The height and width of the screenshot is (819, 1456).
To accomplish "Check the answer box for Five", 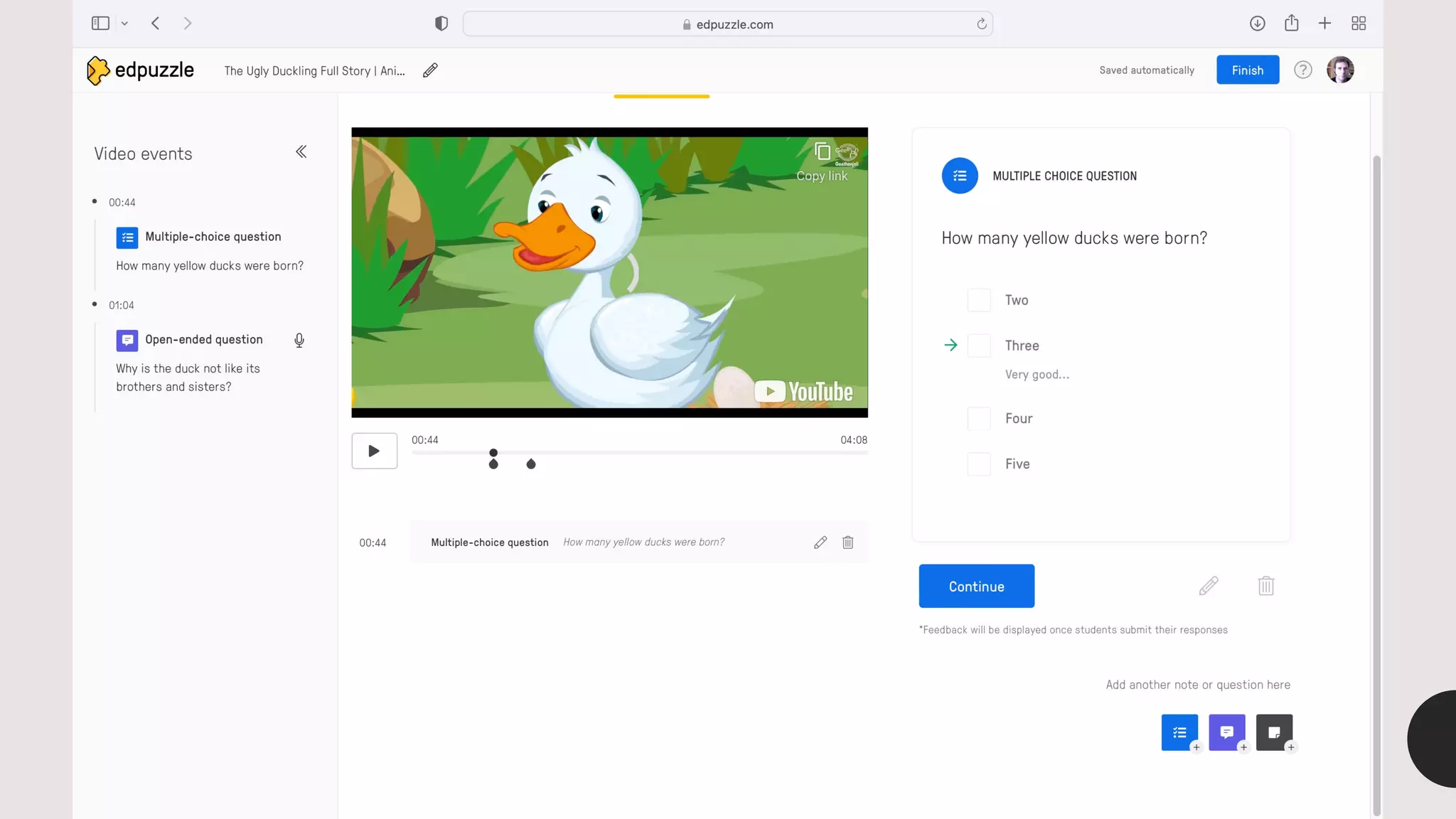I will point(979,464).
